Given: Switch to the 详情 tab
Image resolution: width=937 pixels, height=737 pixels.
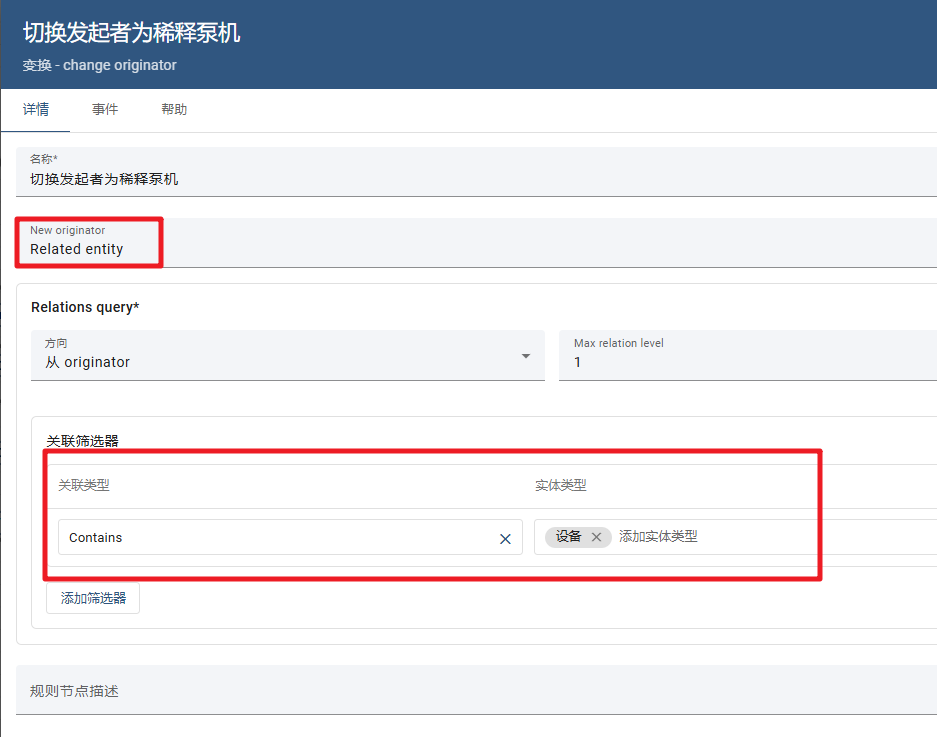Looking at the screenshot, I should [36, 109].
